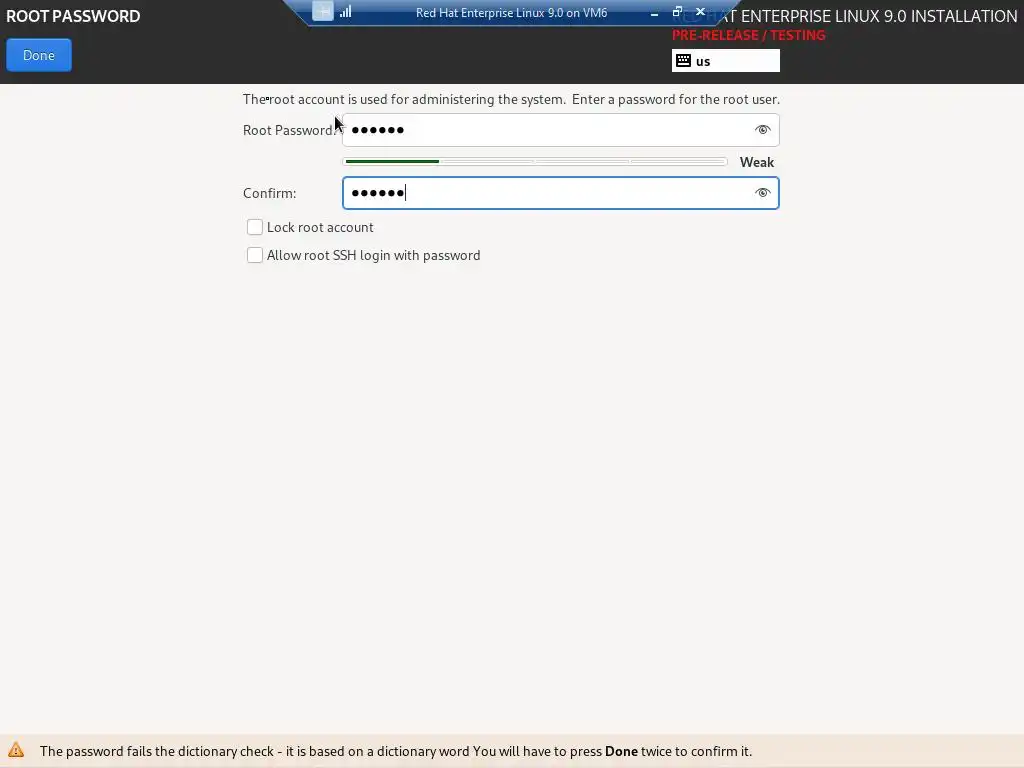
Task: Restore down the VM6 remote session window
Action: tap(677, 12)
